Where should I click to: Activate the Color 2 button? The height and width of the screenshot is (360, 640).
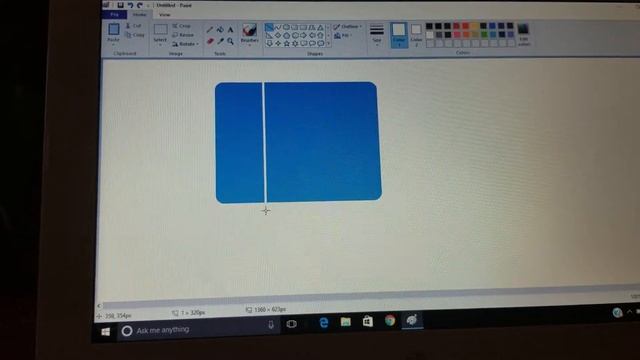416,34
